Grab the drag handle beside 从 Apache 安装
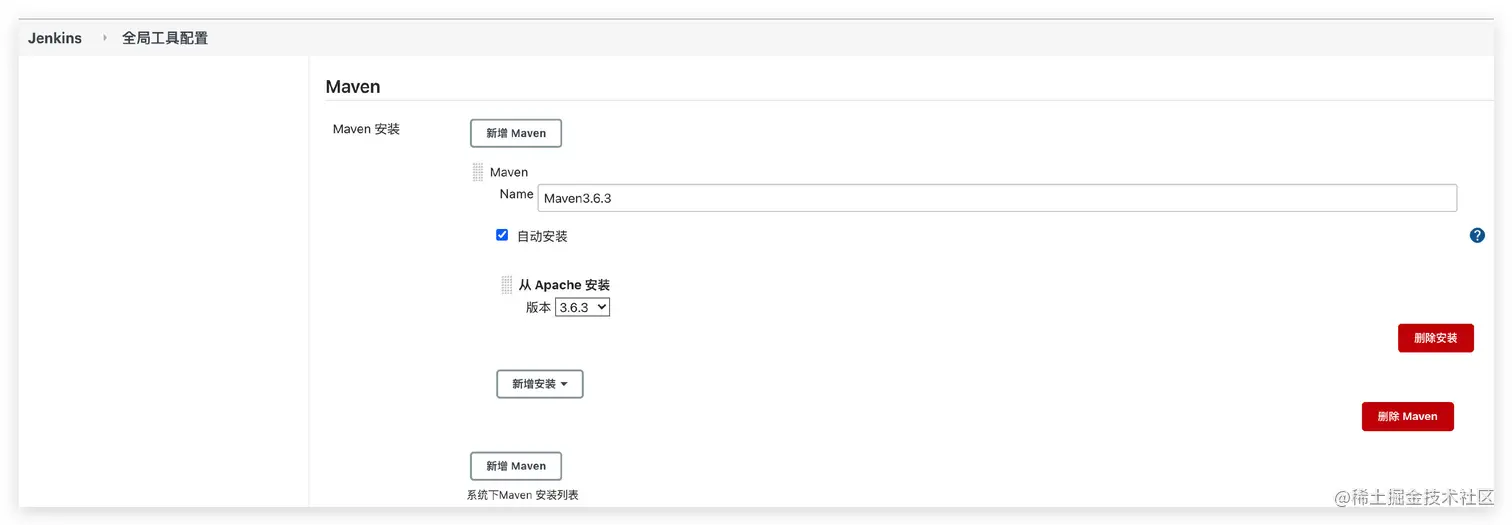Viewport: 1512px width, 525px height. tap(507, 285)
